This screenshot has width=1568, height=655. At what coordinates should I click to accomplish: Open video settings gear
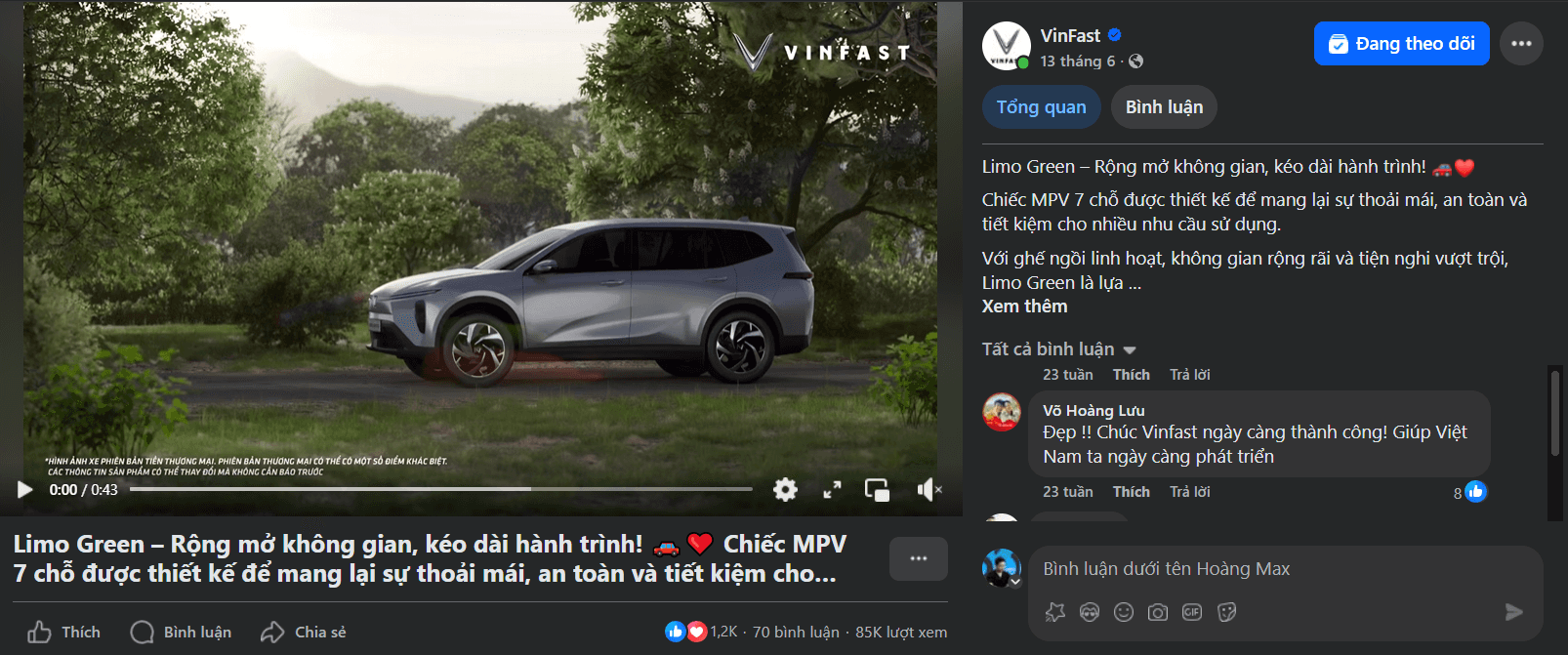[785, 489]
